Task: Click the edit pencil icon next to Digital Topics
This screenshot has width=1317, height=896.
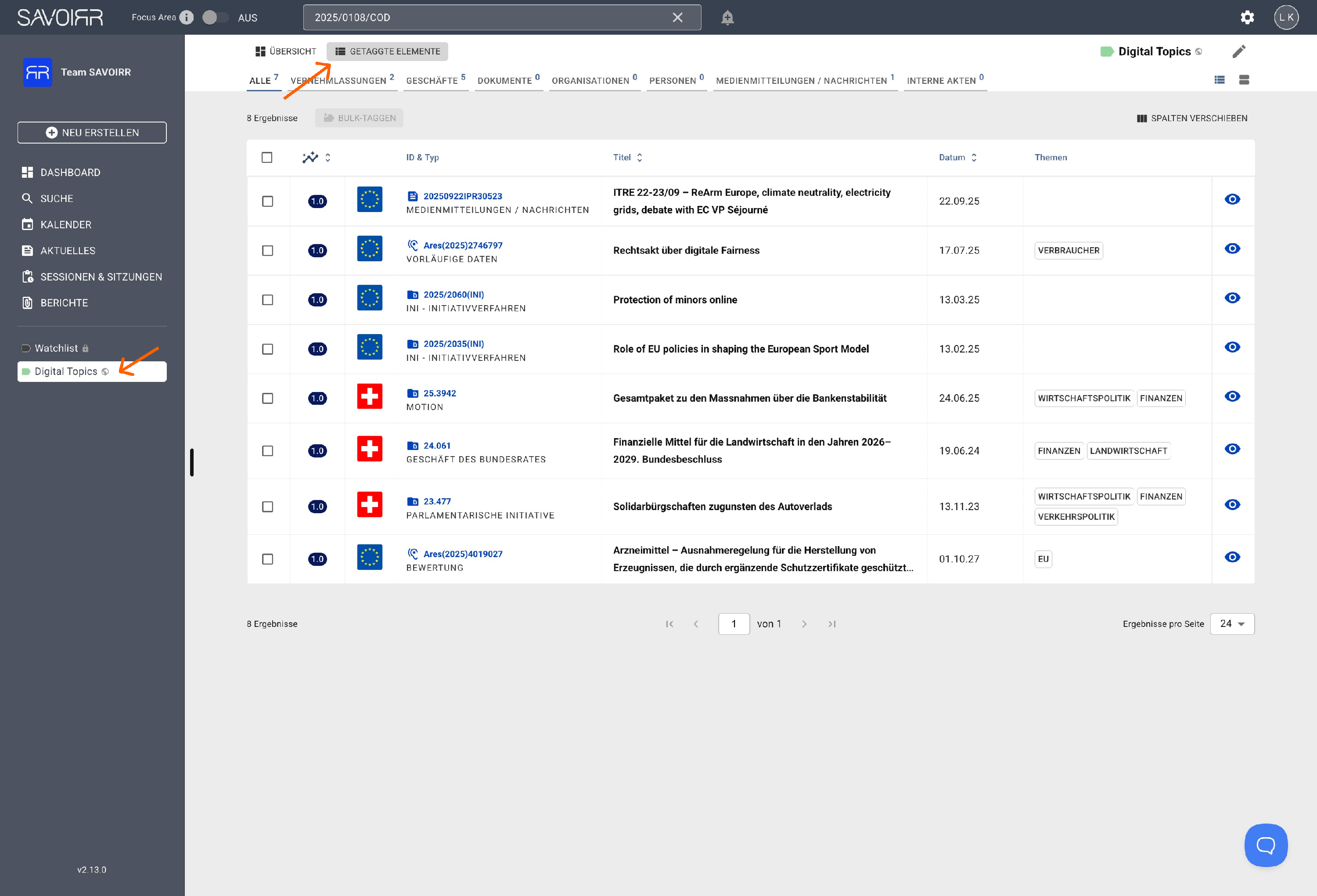Action: (1239, 51)
